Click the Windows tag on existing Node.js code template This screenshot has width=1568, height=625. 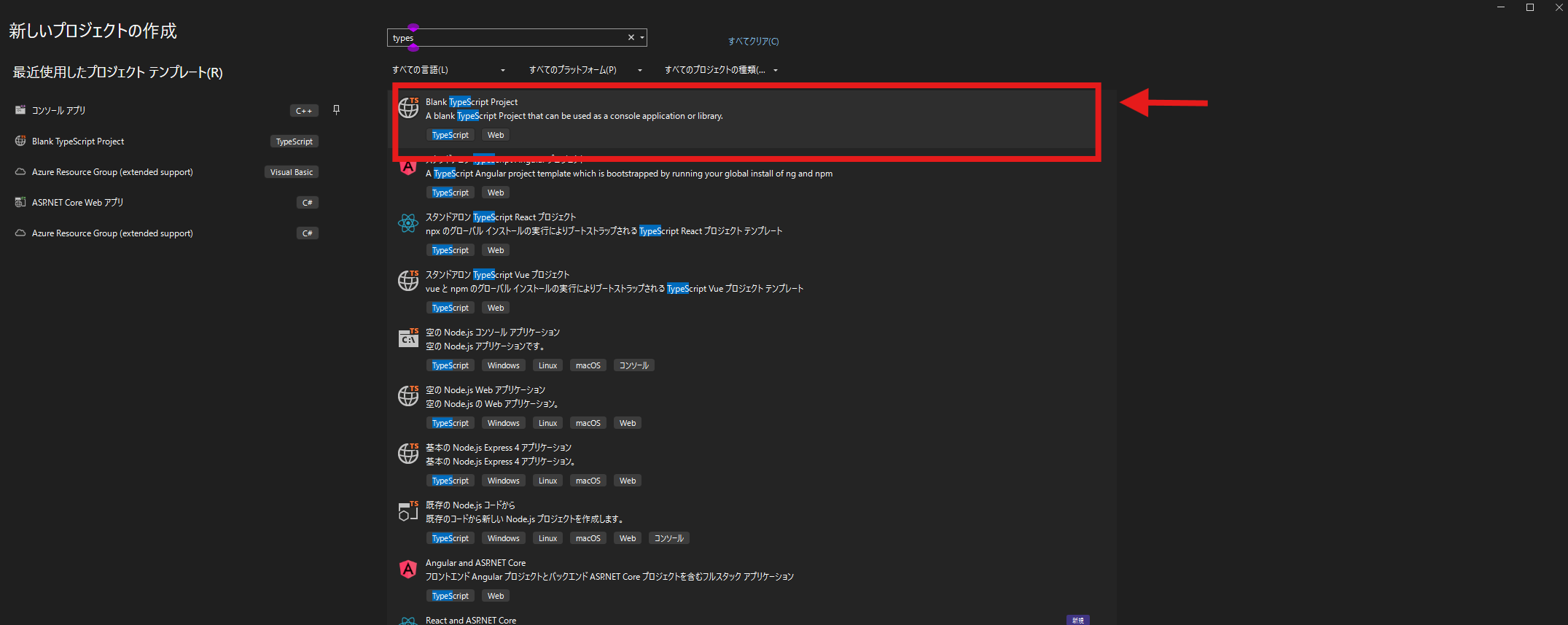(504, 538)
